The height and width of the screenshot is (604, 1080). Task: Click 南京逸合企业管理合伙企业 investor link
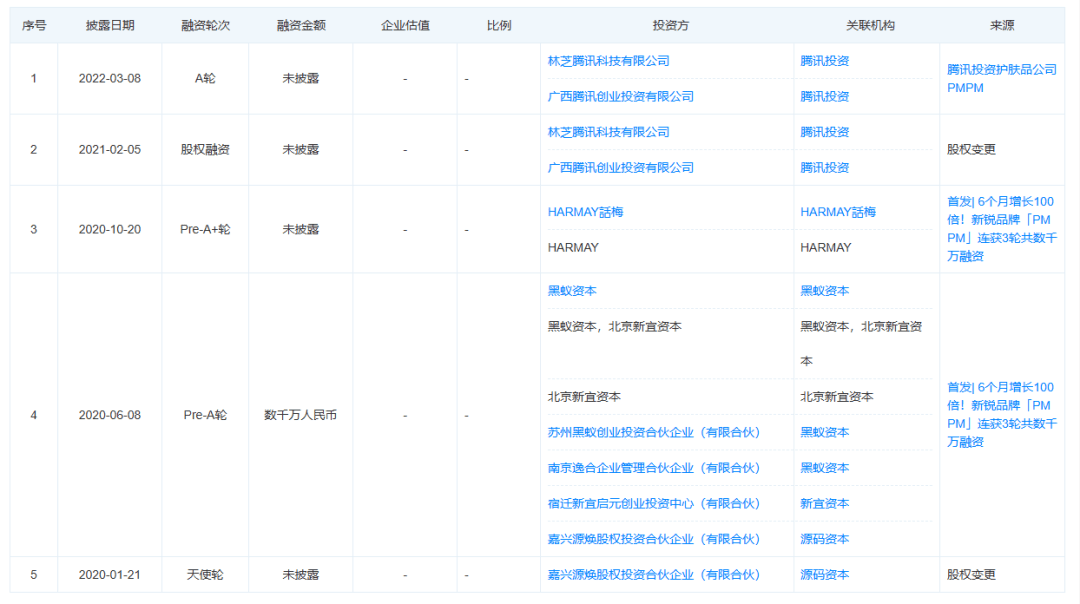click(x=654, y=468)
